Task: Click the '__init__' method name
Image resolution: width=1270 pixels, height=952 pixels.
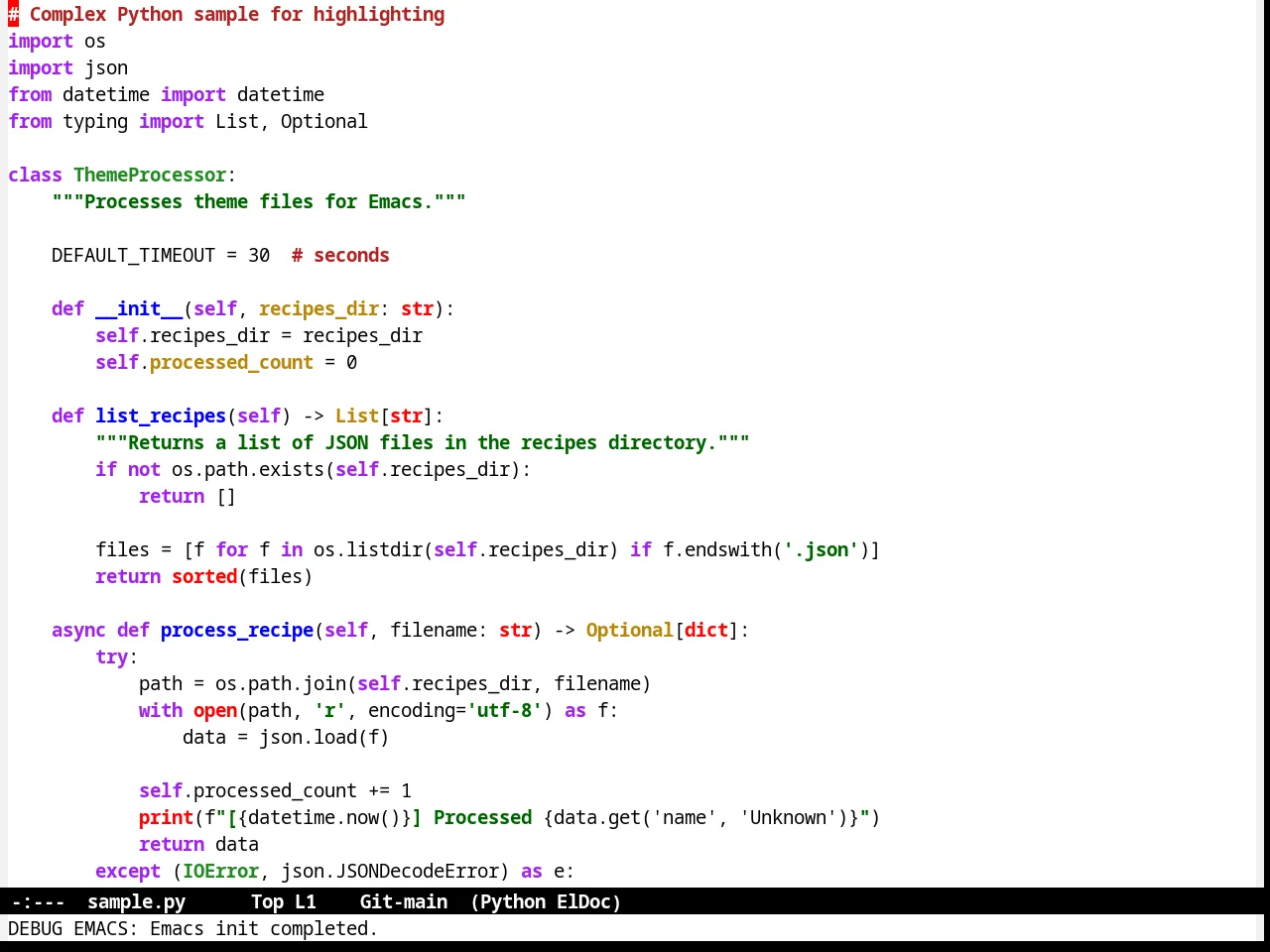Action: [x=139, y=308]
